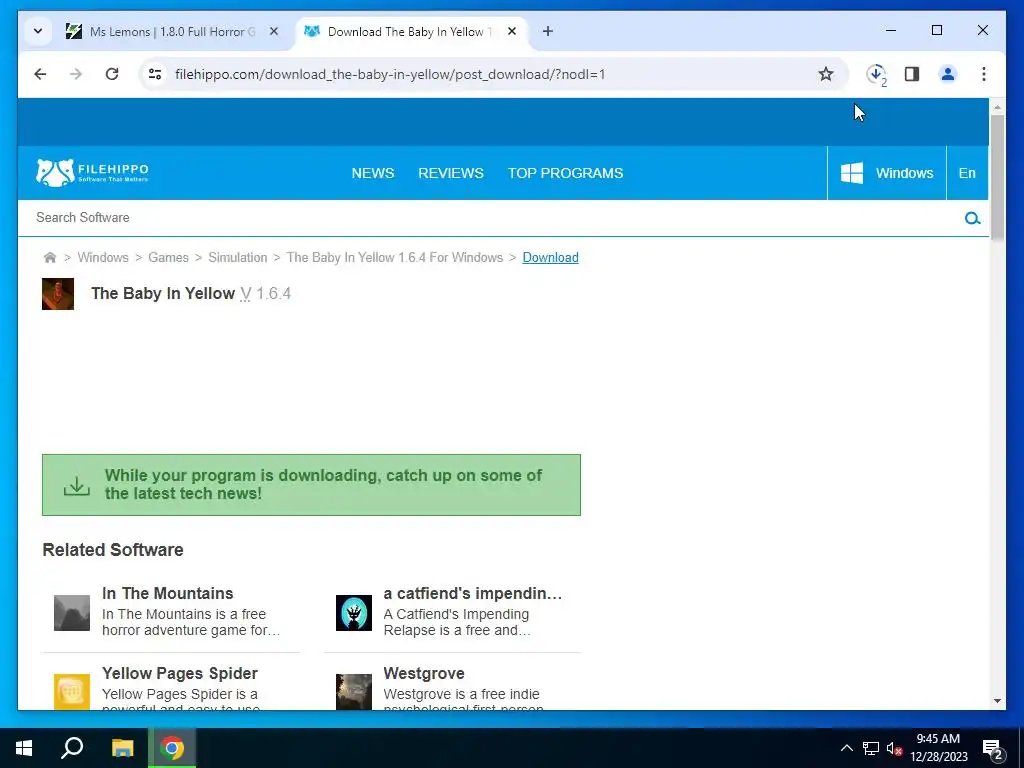Screen dimensions: 1024x768
Task: Click the browser back arrow
Action: (x=40, y=74)
